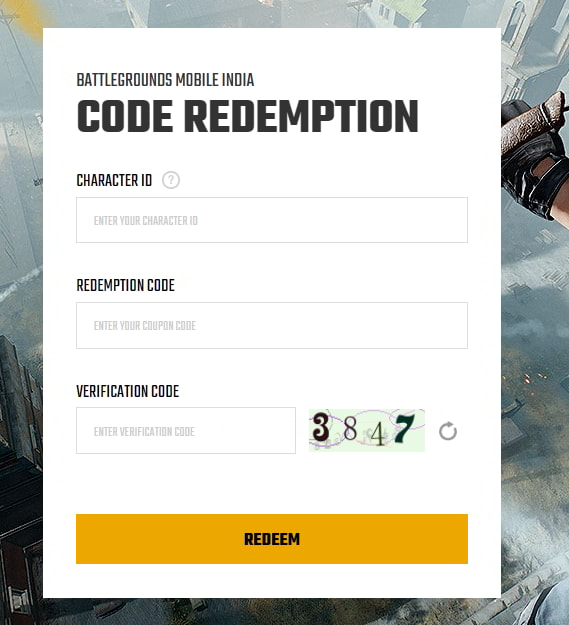The image size is (569, 625).
Task: Click into the Redemption Code coupon field
Action: coord(272,325)
